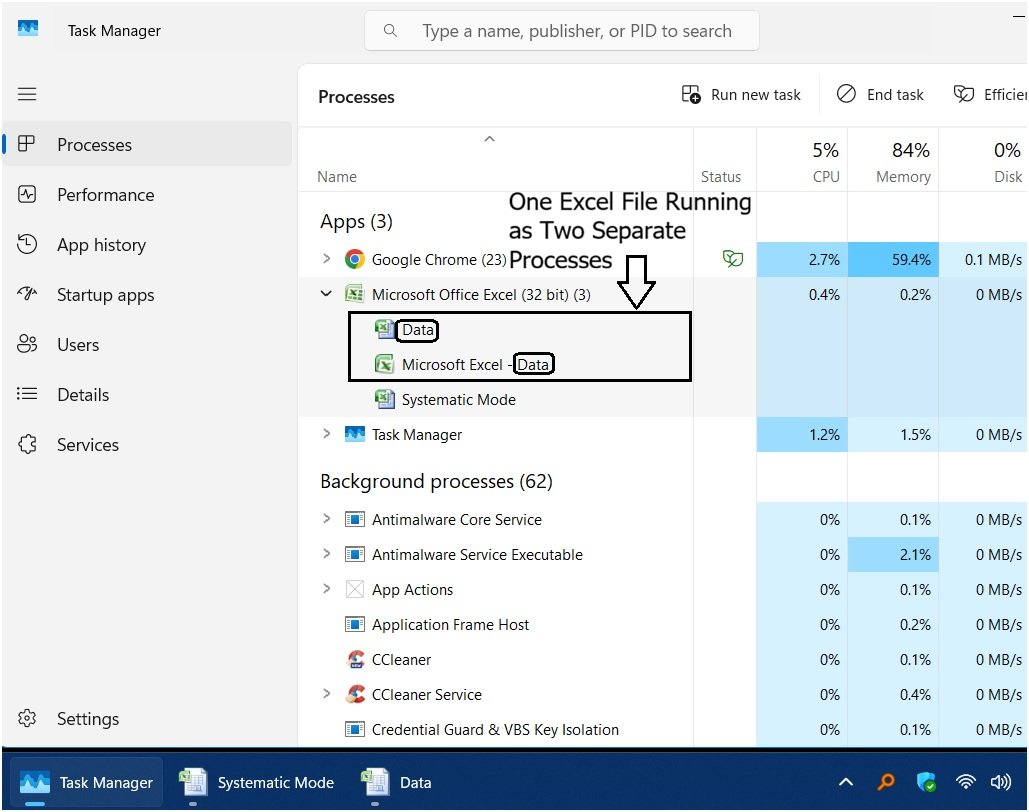This screenshot has height=812, width=1029.
Task: Click Antimalware Executable's 2.1% memory cell
Action: point(893,555)
